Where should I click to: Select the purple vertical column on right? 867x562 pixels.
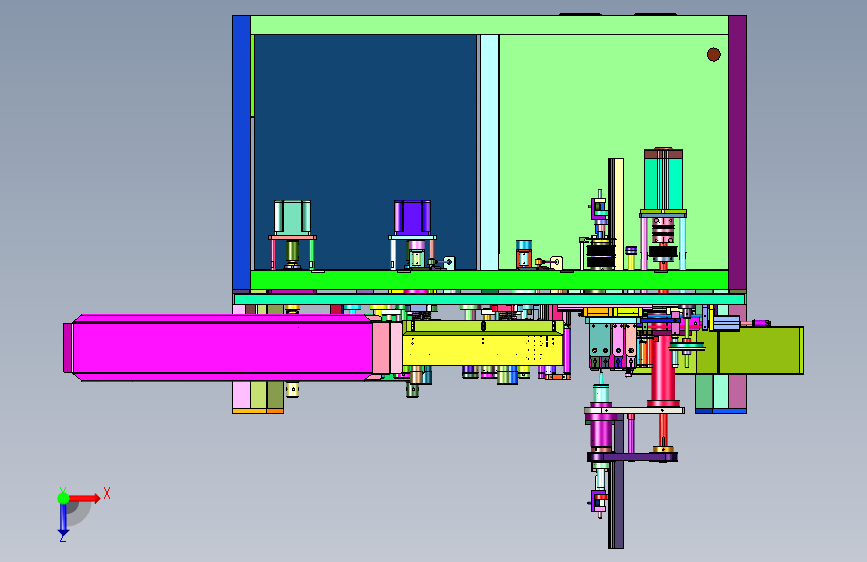coord(738,152)
